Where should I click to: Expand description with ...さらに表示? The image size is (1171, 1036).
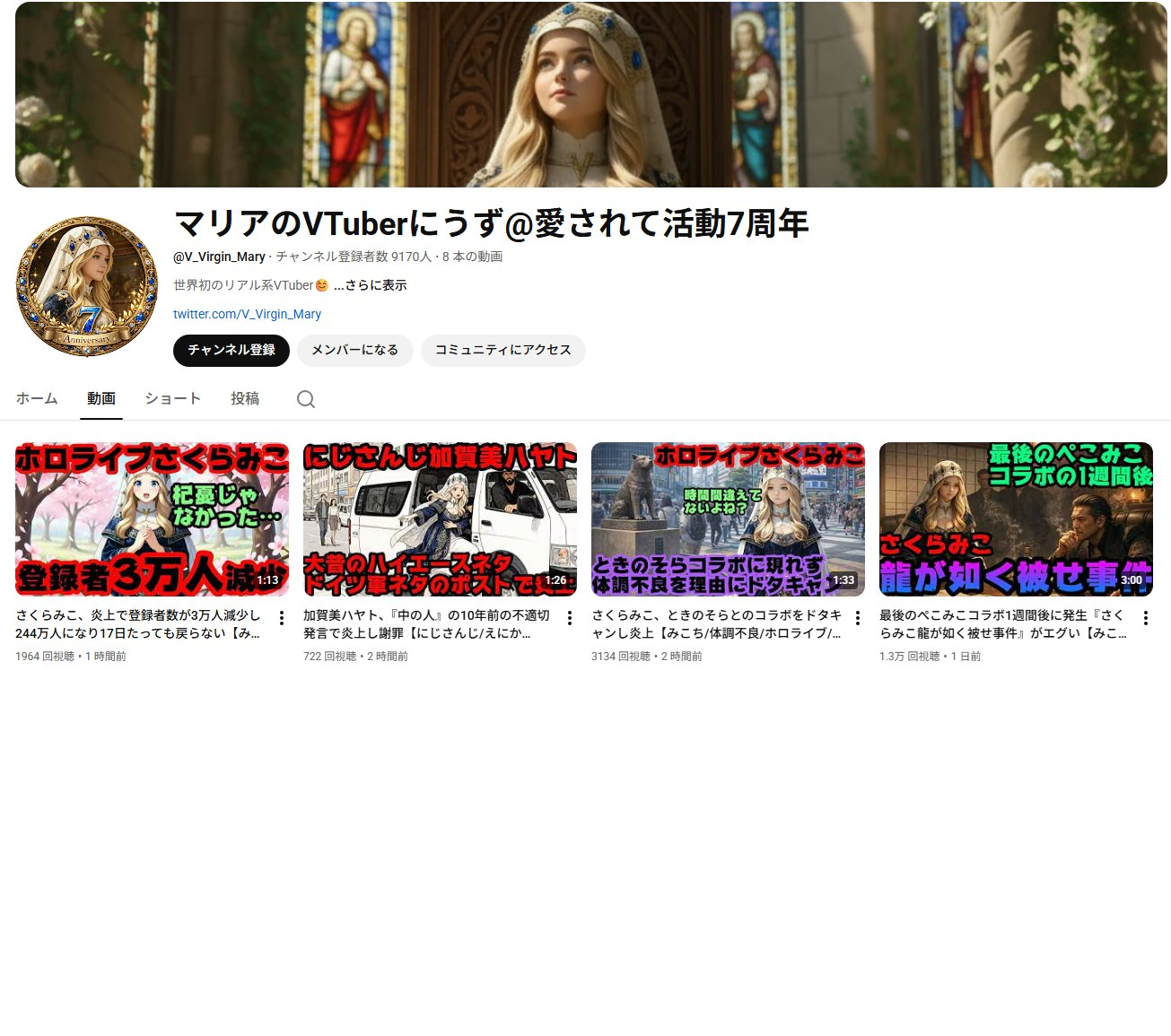click(371, 285)
